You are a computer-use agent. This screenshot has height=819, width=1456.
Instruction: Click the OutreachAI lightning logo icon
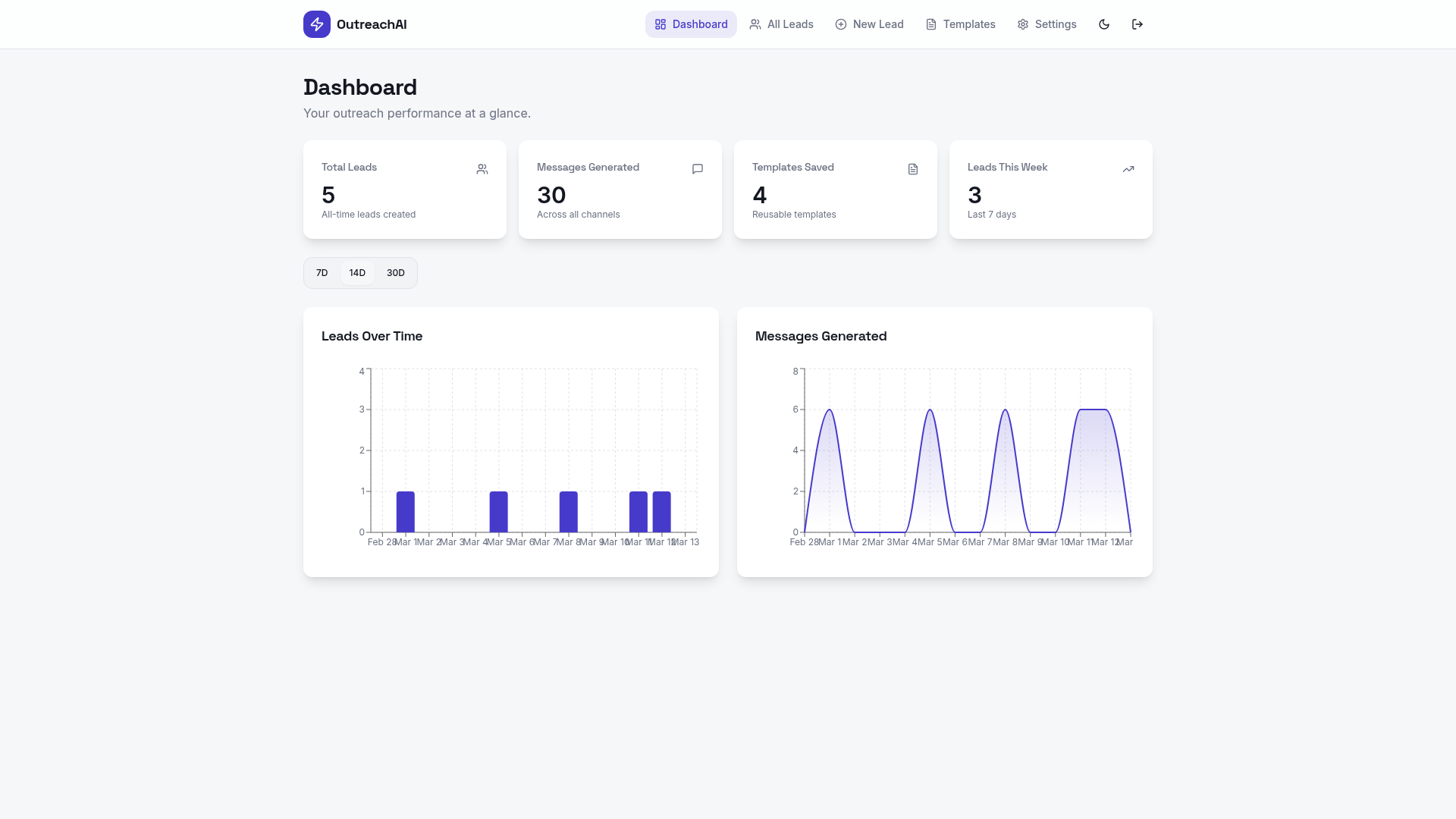pyautogui.click(x=317, y=24)
